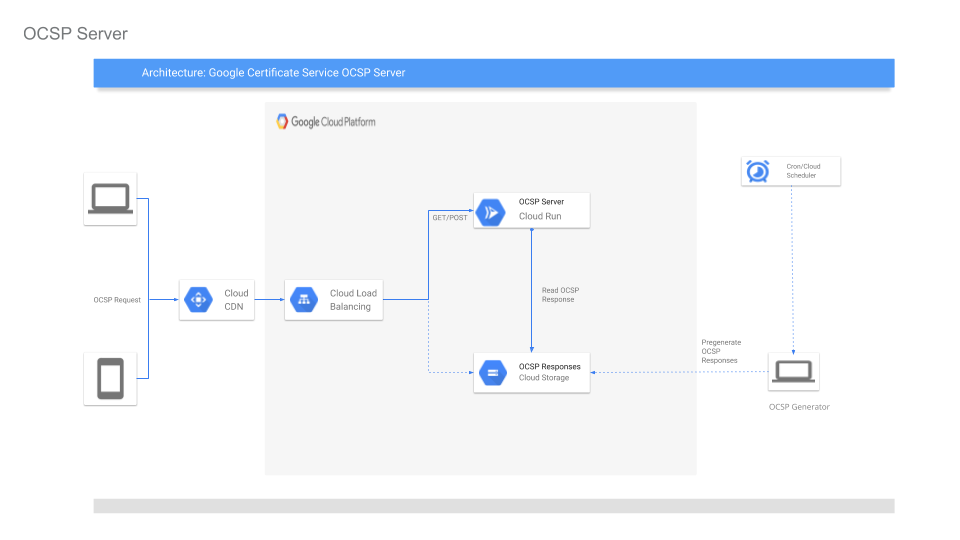Click the tablet client icon

point(110,378)
